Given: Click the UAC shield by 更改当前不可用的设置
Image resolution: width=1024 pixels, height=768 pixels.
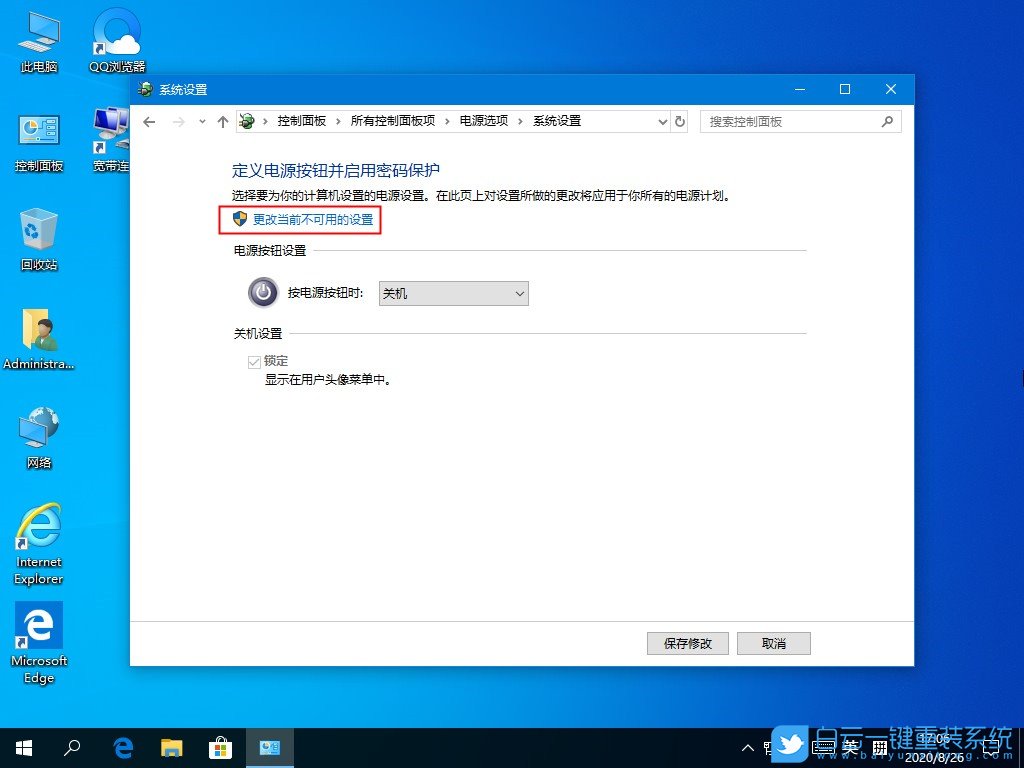Looking at the screenshot, I should 238,219.
